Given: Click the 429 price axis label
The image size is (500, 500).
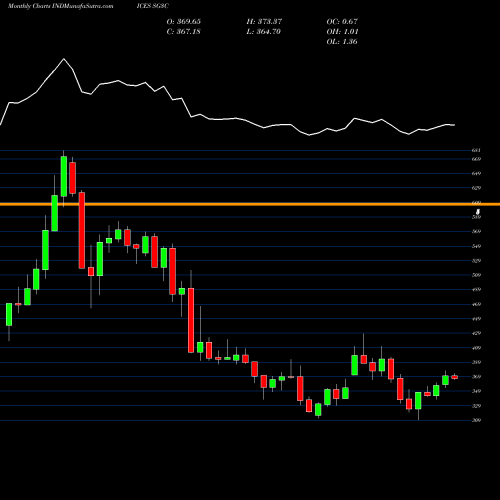Looking at the screenshot, I should coord(476,333).
